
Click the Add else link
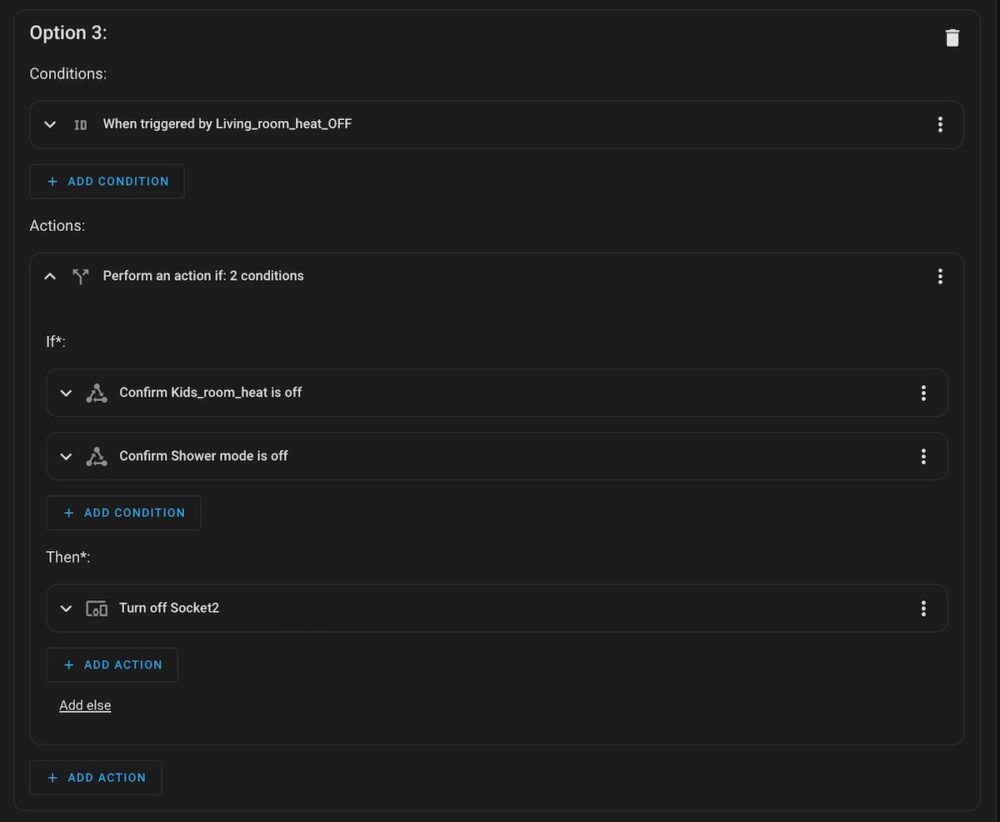[85, 705]
